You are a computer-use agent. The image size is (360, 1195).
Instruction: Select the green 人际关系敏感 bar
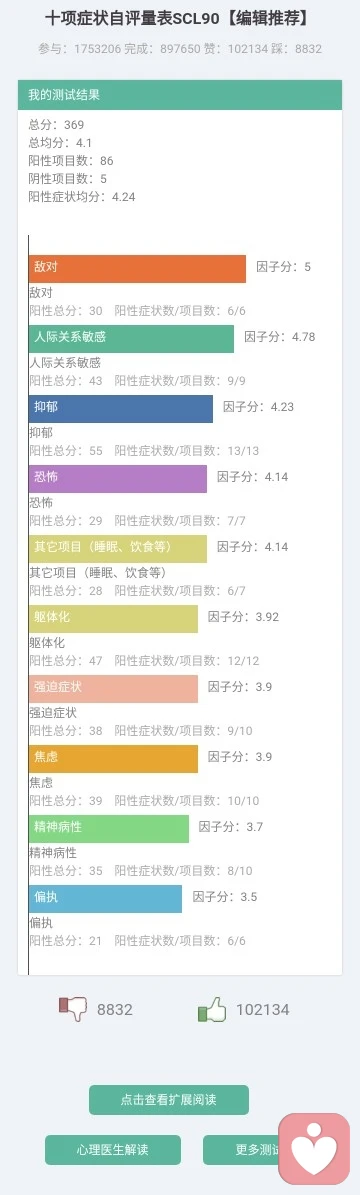[x=131, y=338]
